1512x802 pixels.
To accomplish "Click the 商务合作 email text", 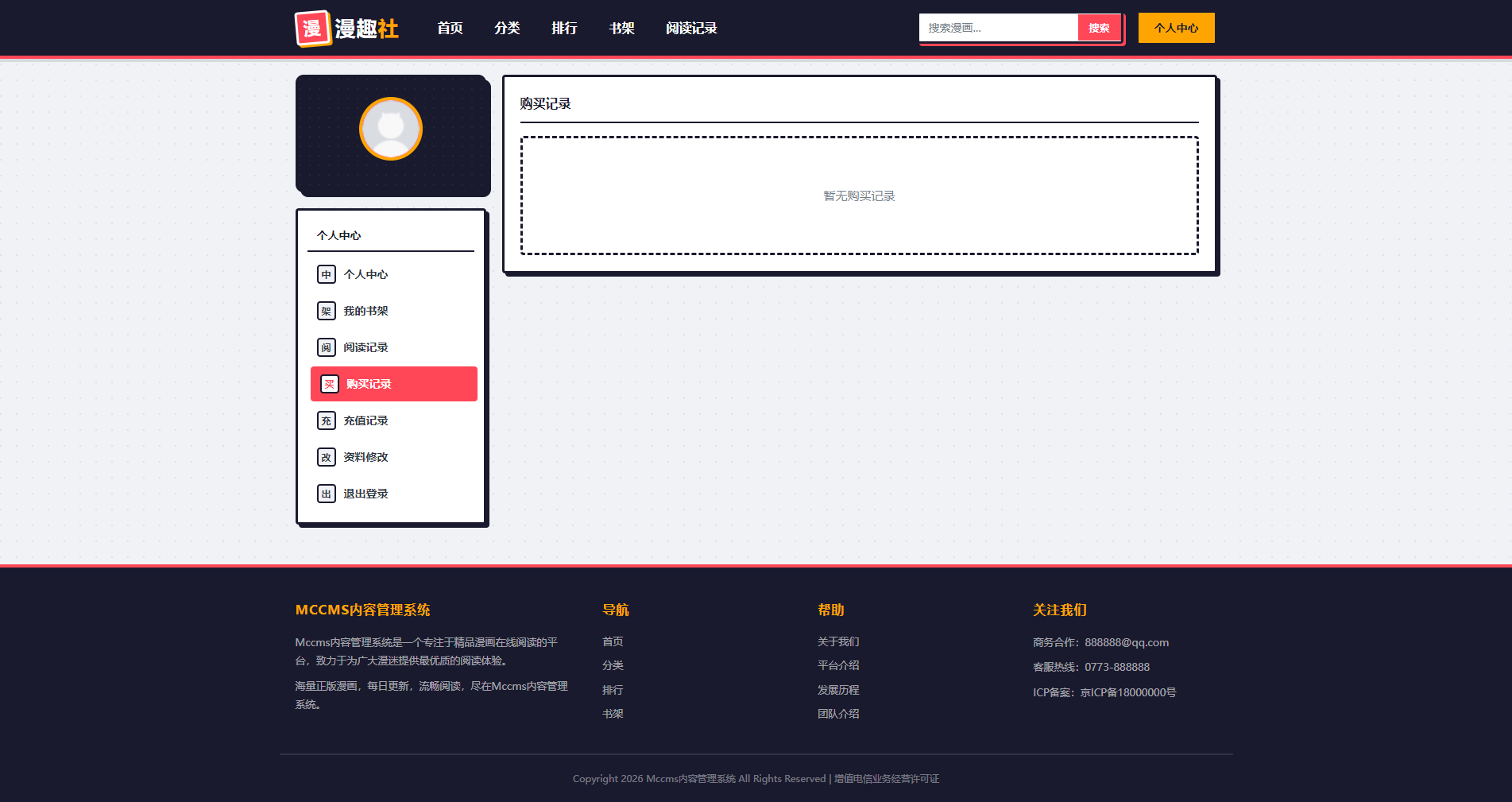I will pyautogui.click(x=1100, y=642).
